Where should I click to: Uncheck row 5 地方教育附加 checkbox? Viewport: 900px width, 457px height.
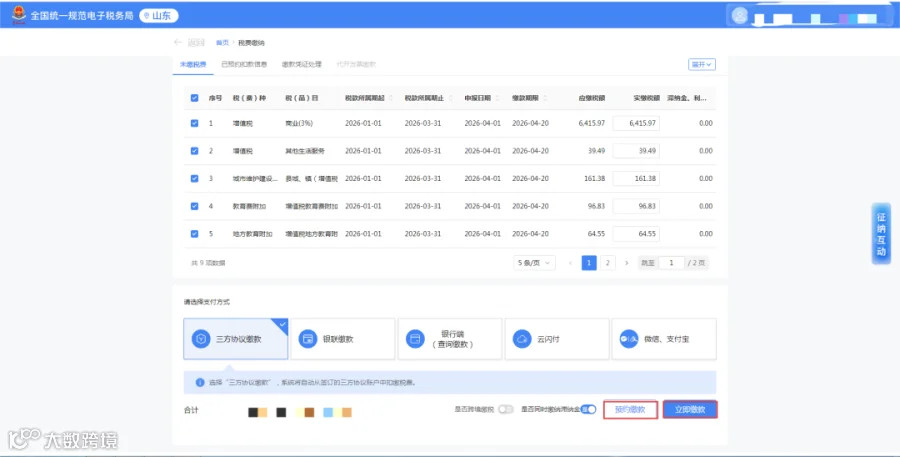[x=195, y=234]
